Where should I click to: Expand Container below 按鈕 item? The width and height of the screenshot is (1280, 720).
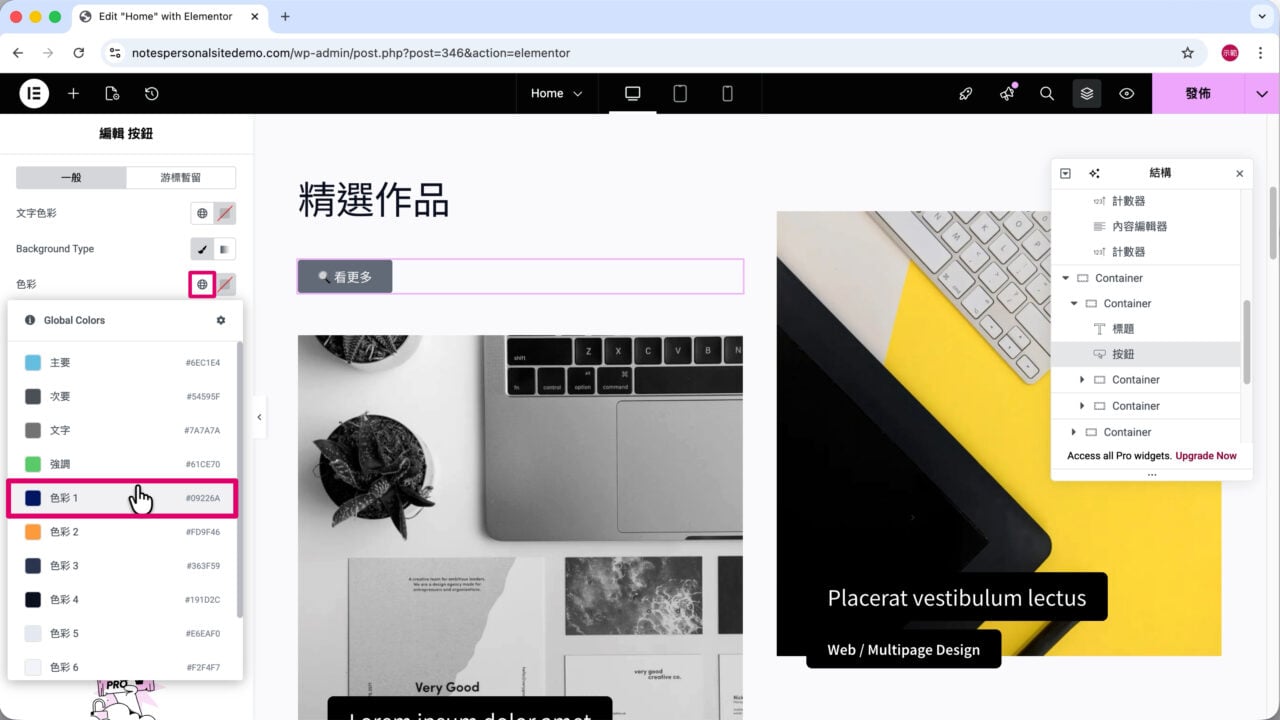tap(1082, 380)
